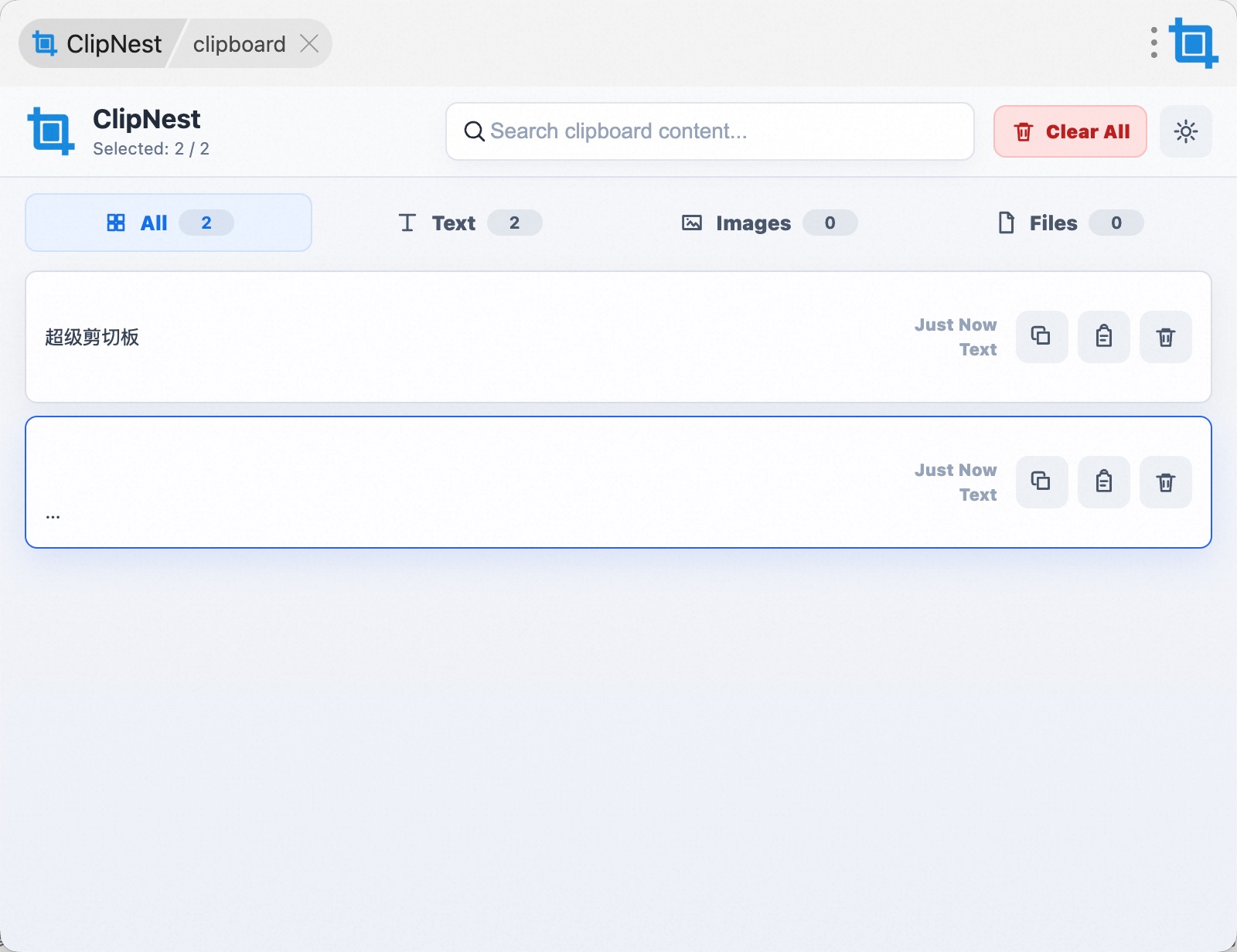The height and width of the screenshot is (952, 1237).
Task: Select the "..." clipboard entry text
Action: coord(53,515)
